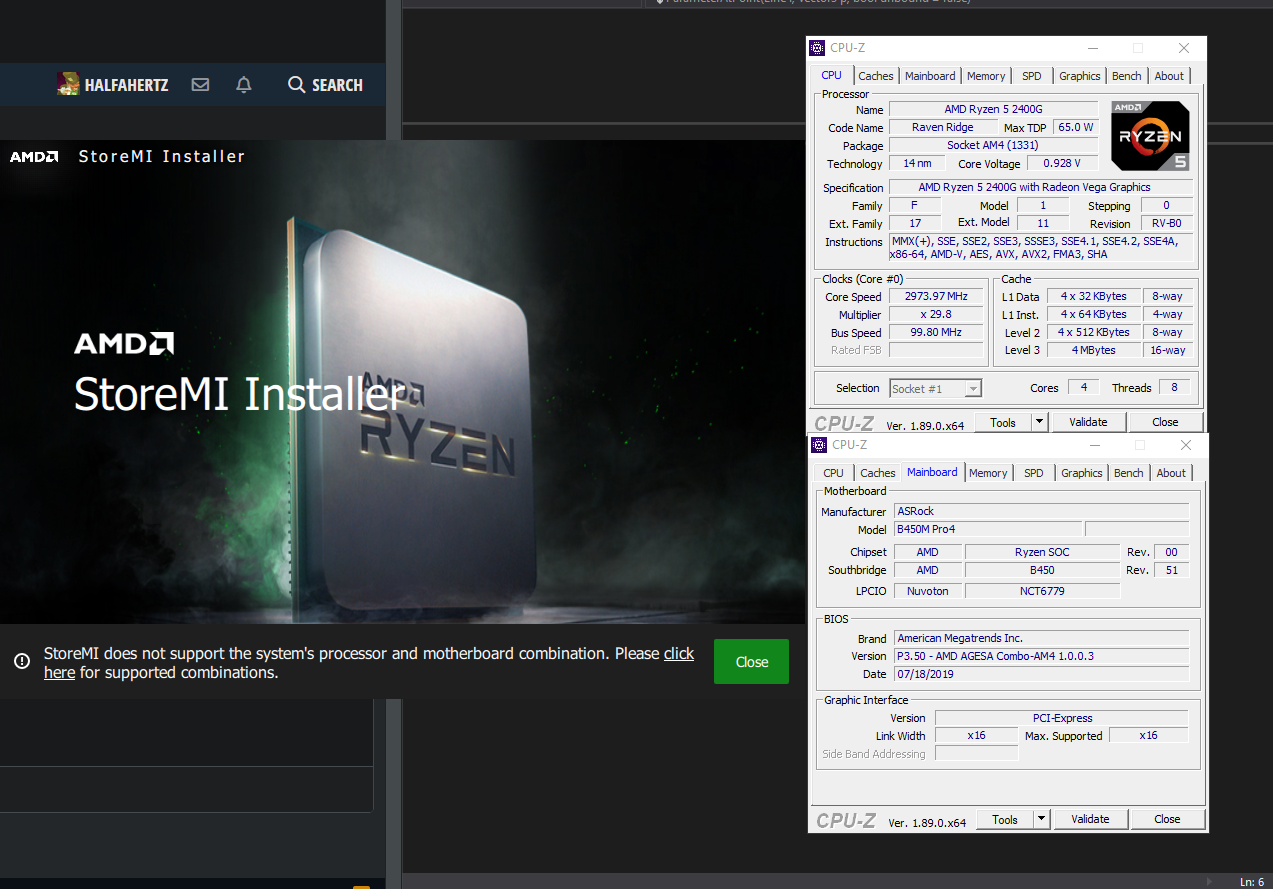Open the SPD tab in the lower CPU-Z window

[1034, 473]
